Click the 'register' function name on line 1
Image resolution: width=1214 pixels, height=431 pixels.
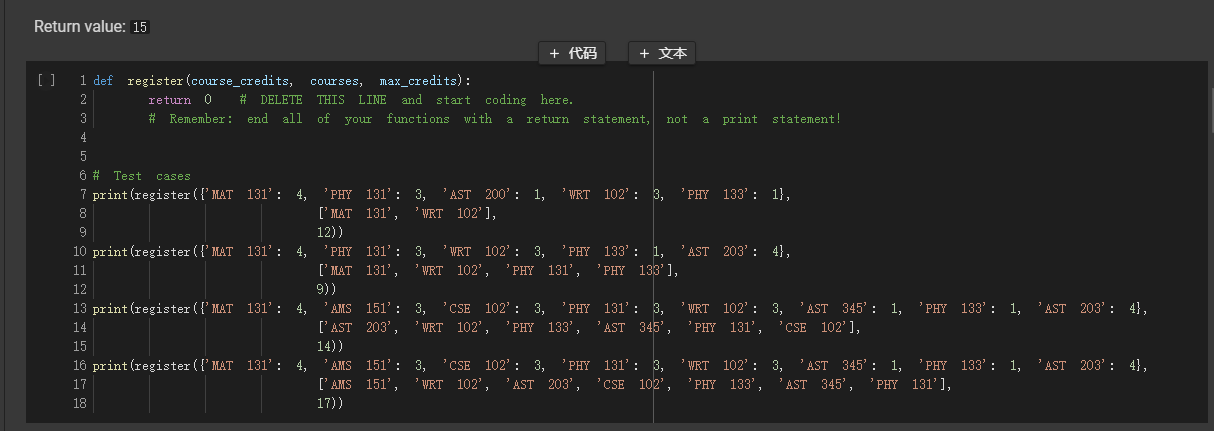155,80
